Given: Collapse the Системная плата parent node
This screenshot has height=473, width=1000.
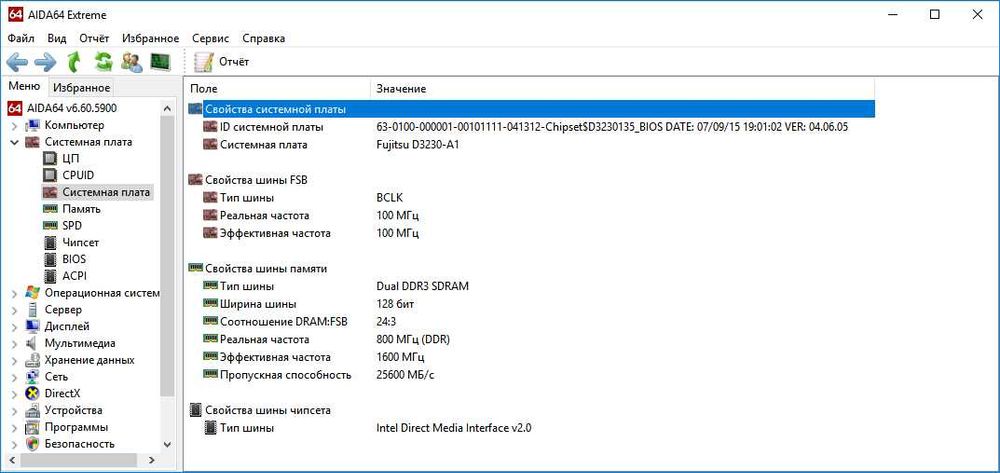Looking at the screenshot, I should (14, 142).
